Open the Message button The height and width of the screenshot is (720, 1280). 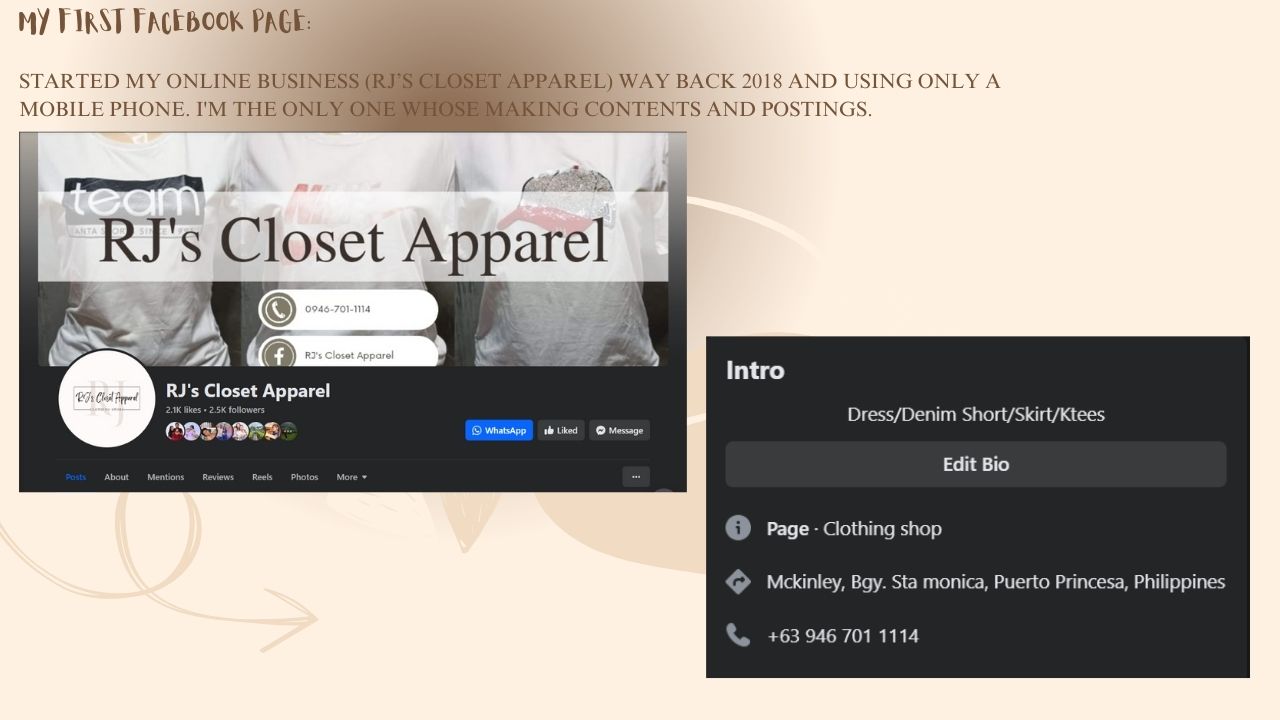click(619, 430)
